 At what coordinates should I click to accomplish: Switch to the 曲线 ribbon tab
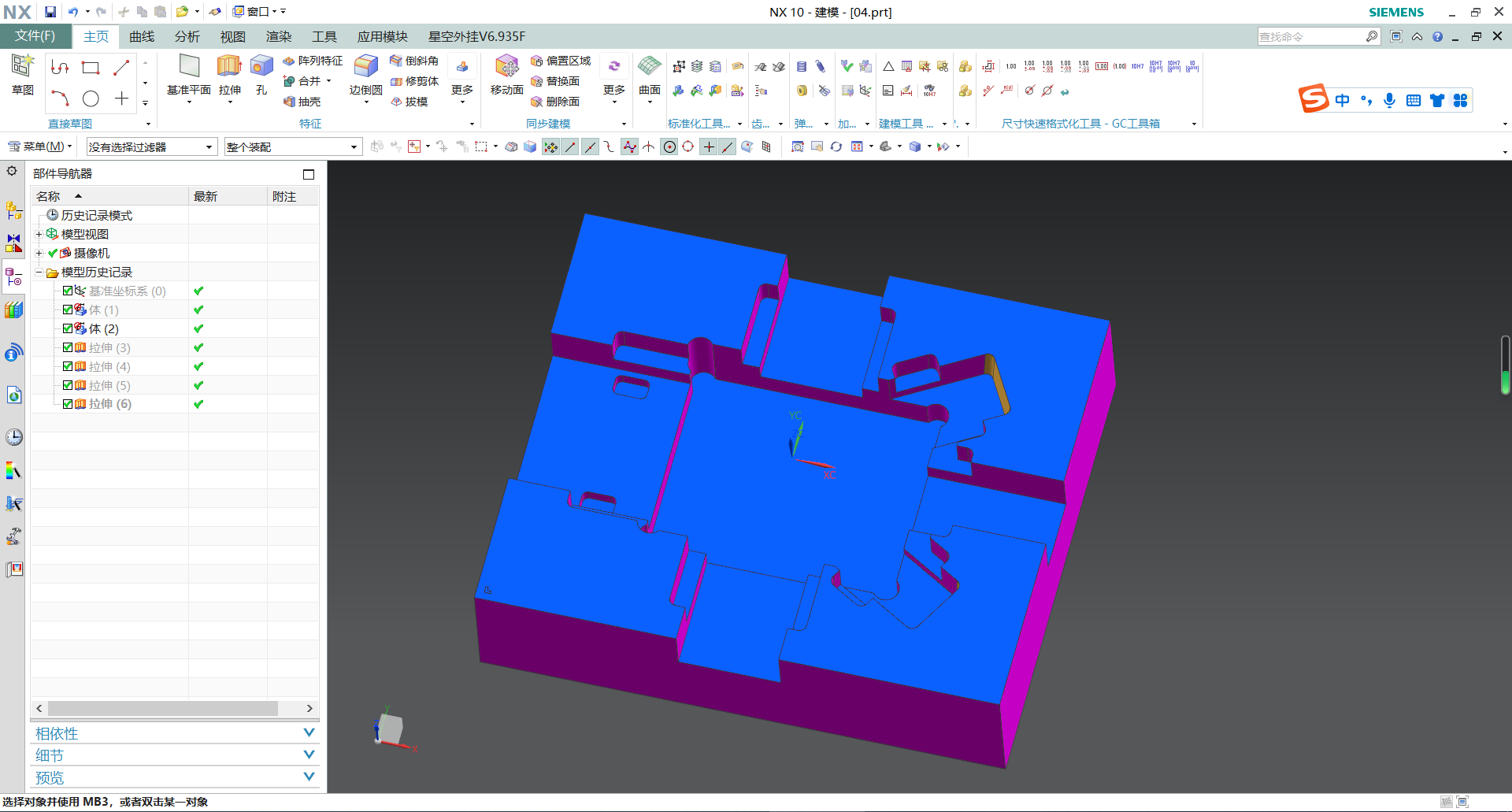tap(142, 36)
